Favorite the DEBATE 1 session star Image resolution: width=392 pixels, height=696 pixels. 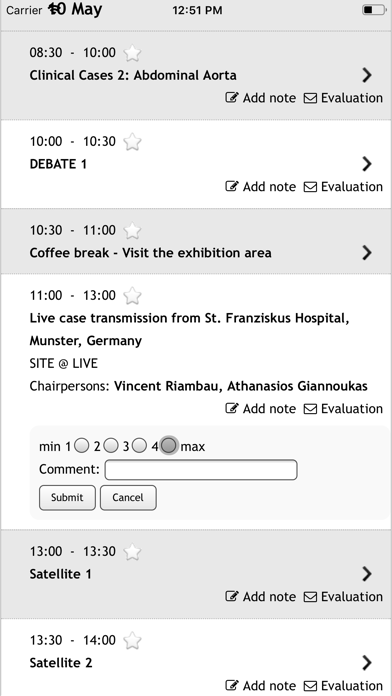point(132,142)
